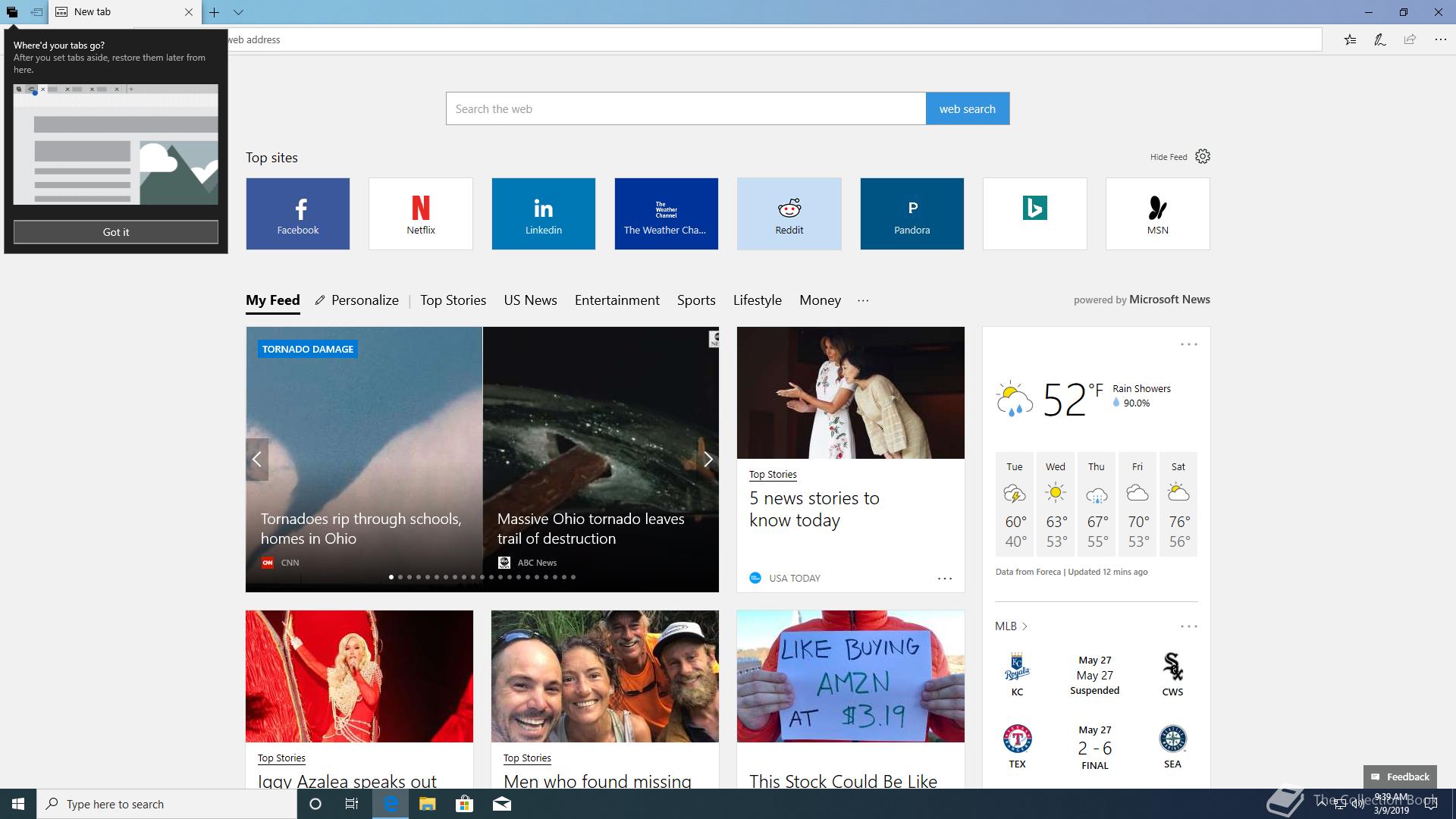Open Cortana circle icon
This screenshot has width=1456, height=819.
coord(315,804)
